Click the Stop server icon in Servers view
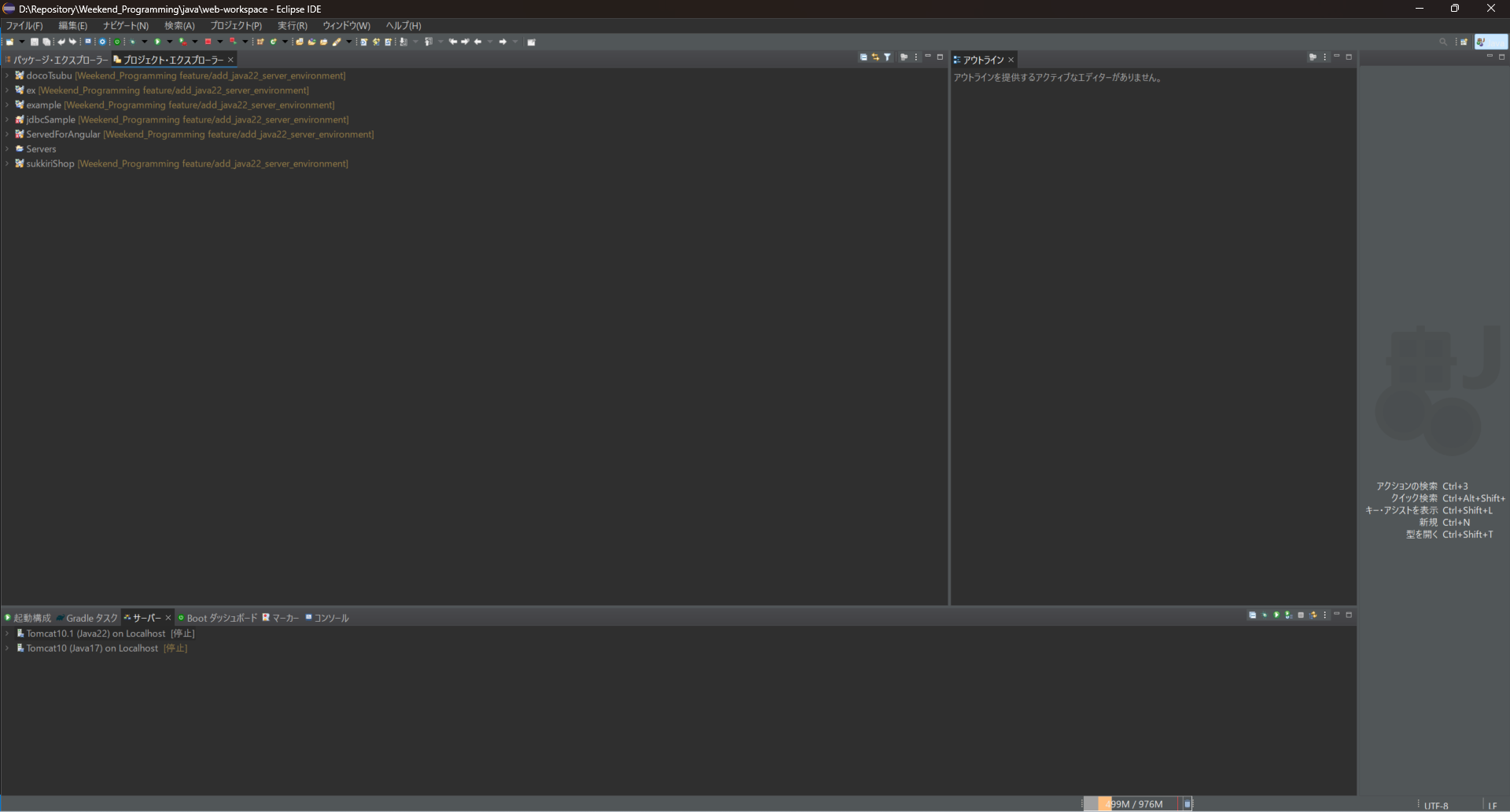Viewport: 1510px width, 812px height. coord(1301,615)
